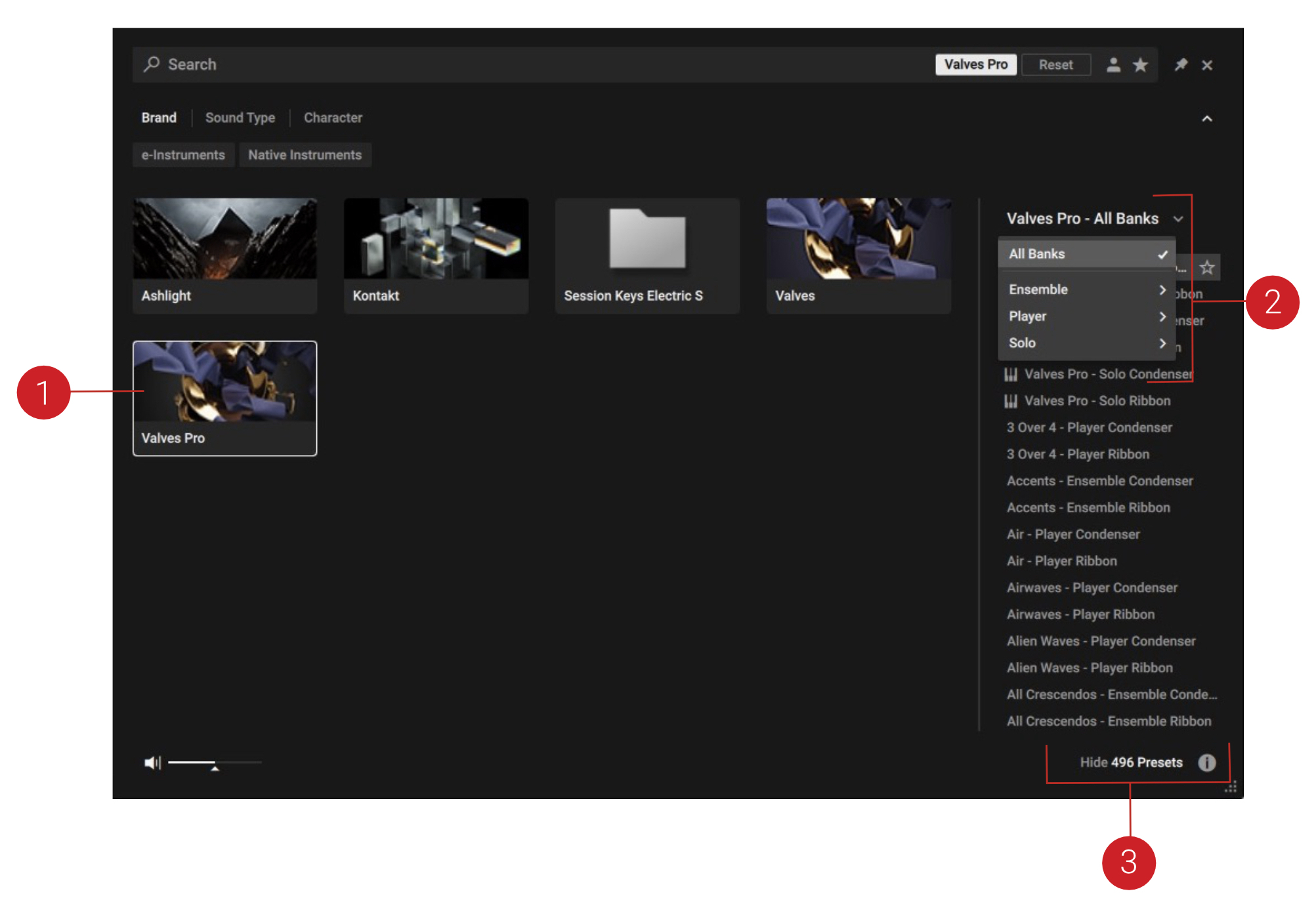Toggle the favorites star filter in search bar
The image size is (1316, 906).
coord(1141,64)
